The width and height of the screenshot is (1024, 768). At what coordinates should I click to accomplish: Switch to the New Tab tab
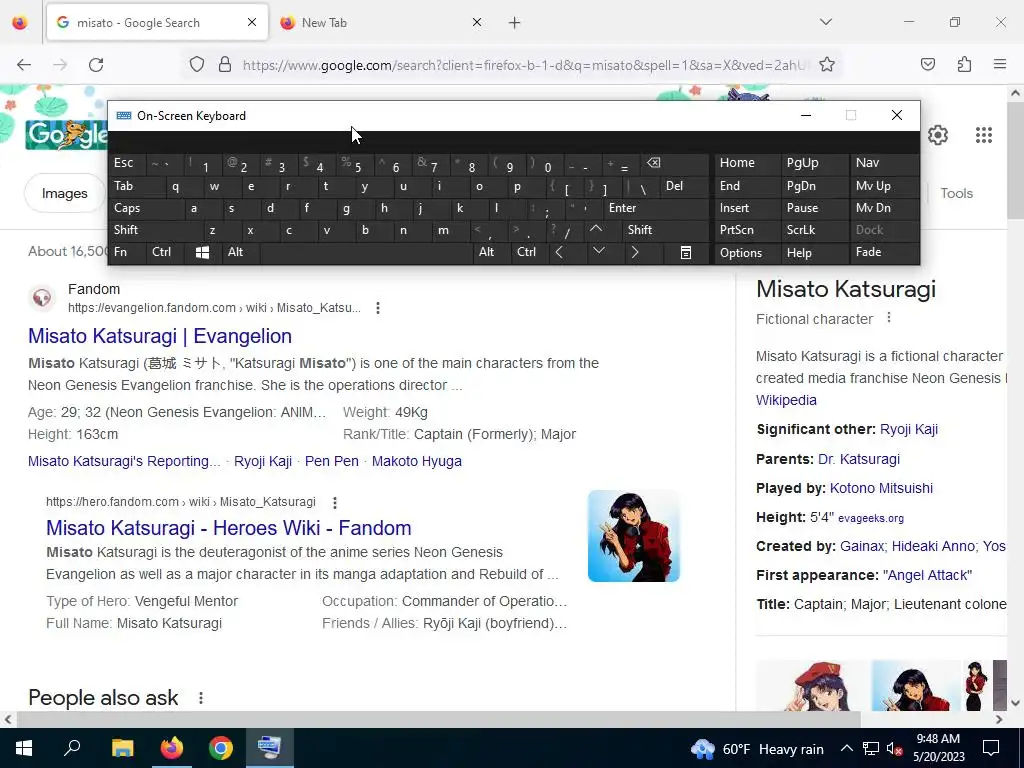381,22
